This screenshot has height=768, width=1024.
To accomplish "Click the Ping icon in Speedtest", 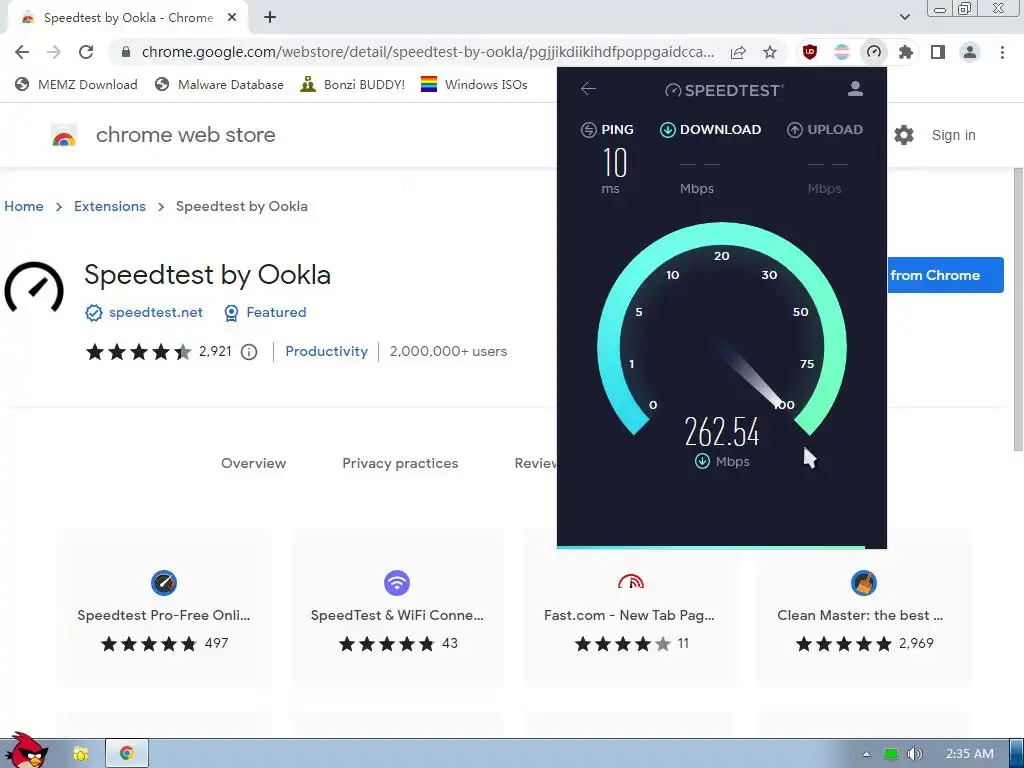I will [x=588, y=130].
